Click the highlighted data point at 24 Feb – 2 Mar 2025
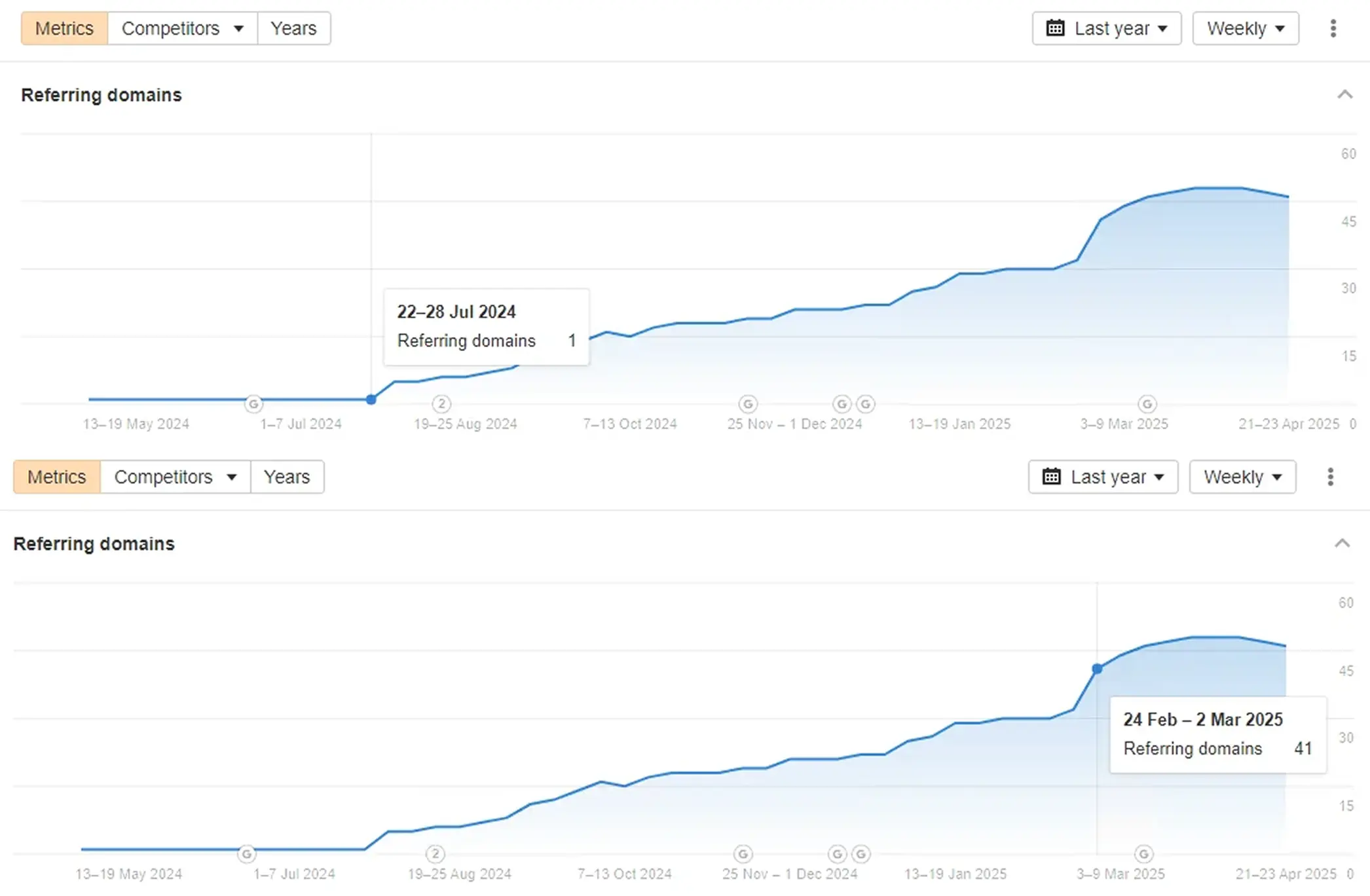This screenshot has height=896, width=1370. pos(1098,669)
